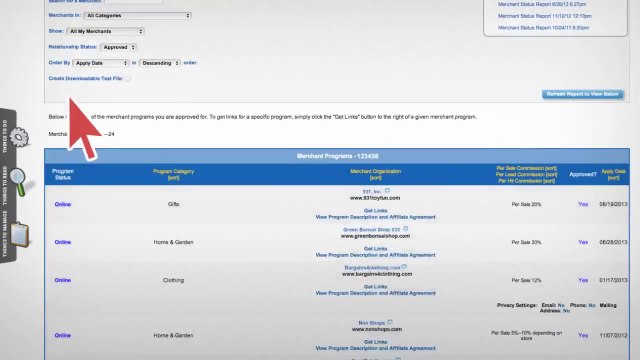The height and width of the screenshot is (360, 640).
Task: Click Get Links for 931toyfun.com
Action: [x=376, y=211]
